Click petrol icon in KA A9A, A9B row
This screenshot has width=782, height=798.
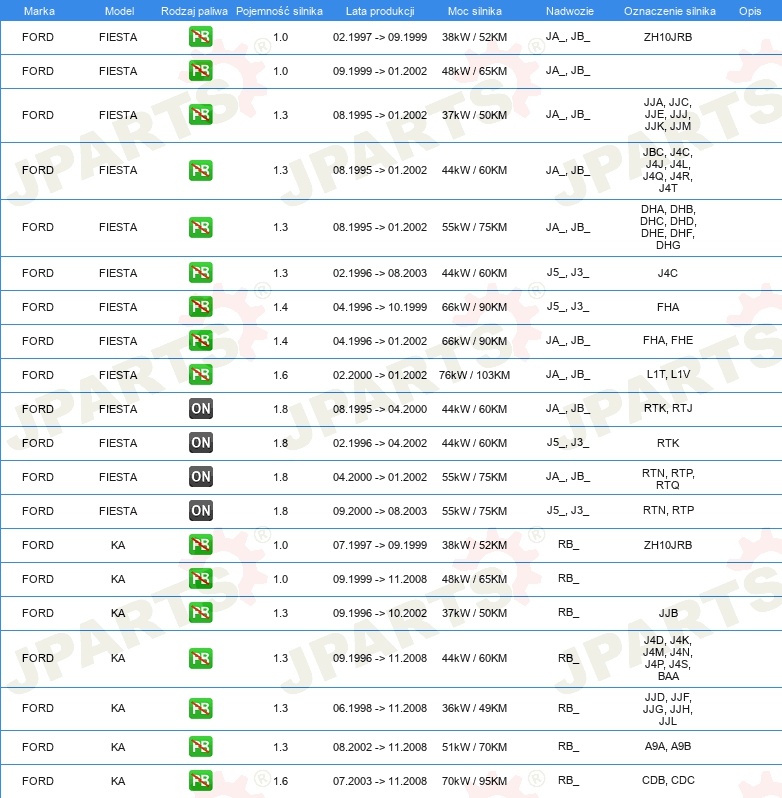(x=200, y=747)
